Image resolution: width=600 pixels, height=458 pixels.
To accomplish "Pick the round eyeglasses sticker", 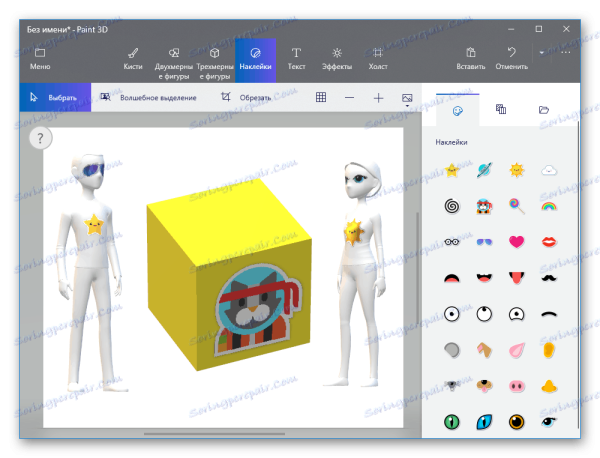I will coord(452,242).
